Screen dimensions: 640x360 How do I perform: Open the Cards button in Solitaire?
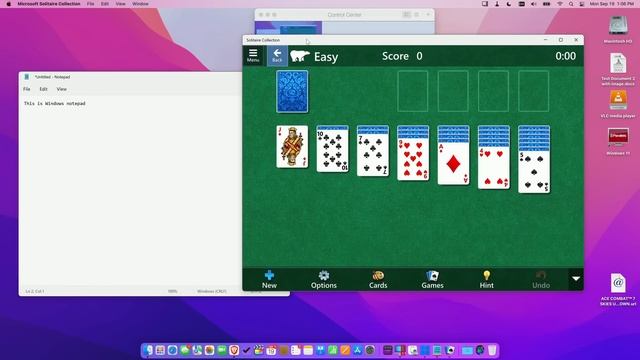click(x=378, y=280)
